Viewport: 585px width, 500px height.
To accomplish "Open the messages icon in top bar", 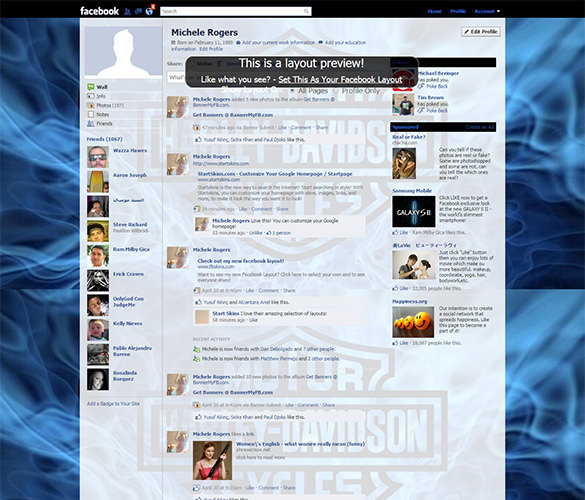I will tap(138, 12).
